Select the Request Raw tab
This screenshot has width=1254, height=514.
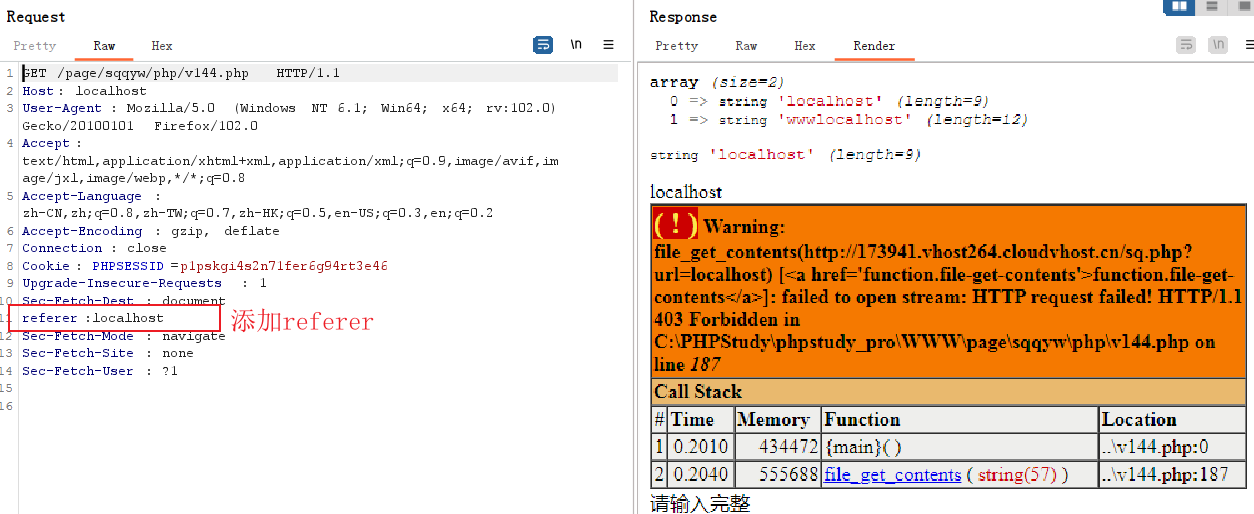point(104,46)
